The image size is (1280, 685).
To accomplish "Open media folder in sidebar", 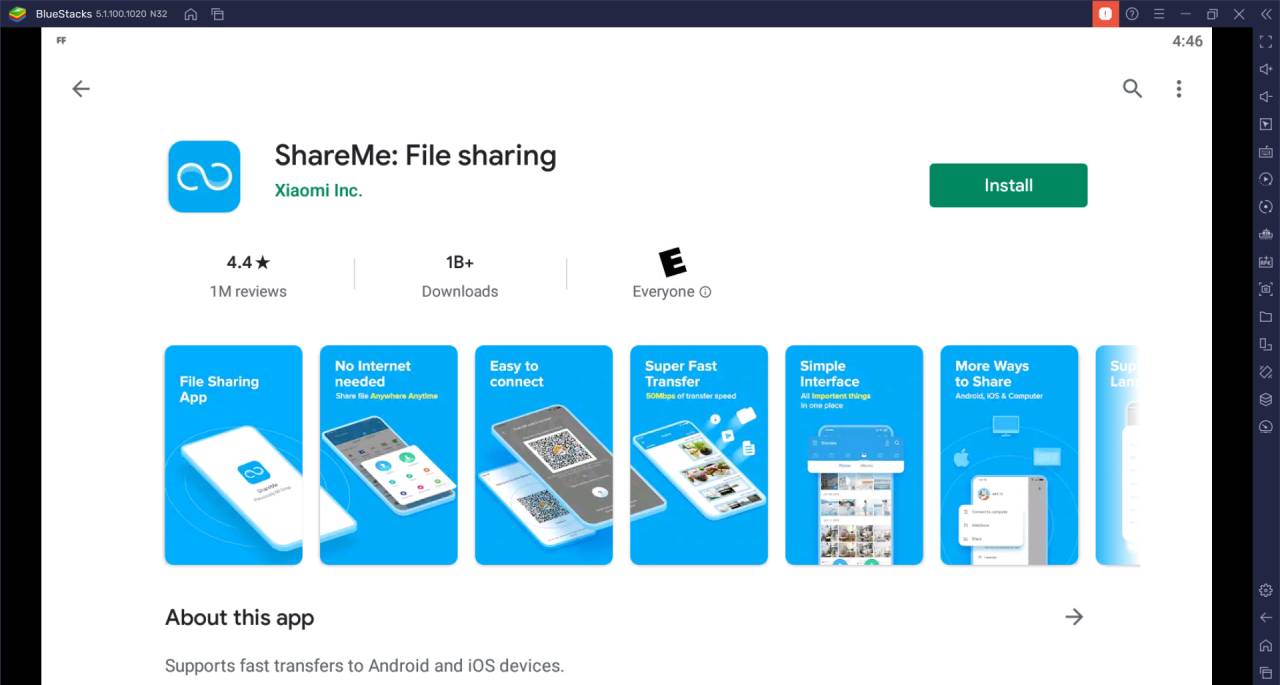I will tap(1266, 316).
